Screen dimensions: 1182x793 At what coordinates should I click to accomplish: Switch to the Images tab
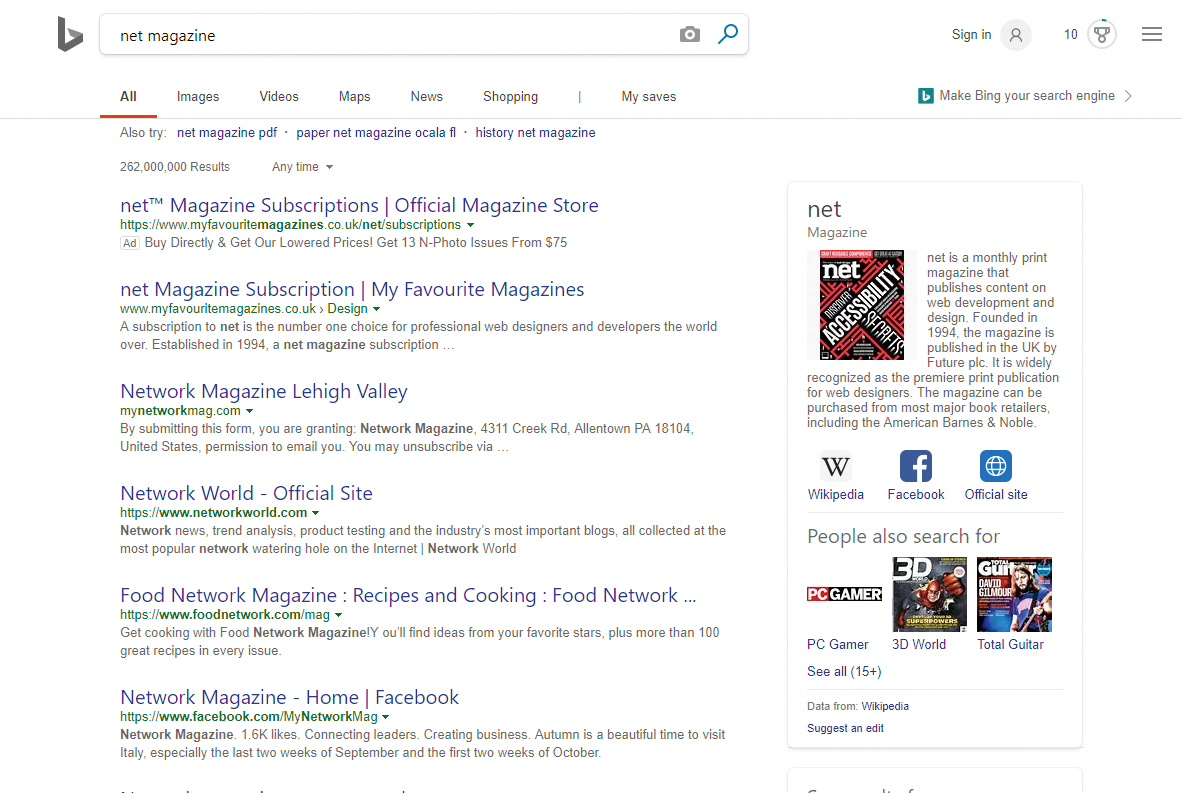[x=198, y=97]
